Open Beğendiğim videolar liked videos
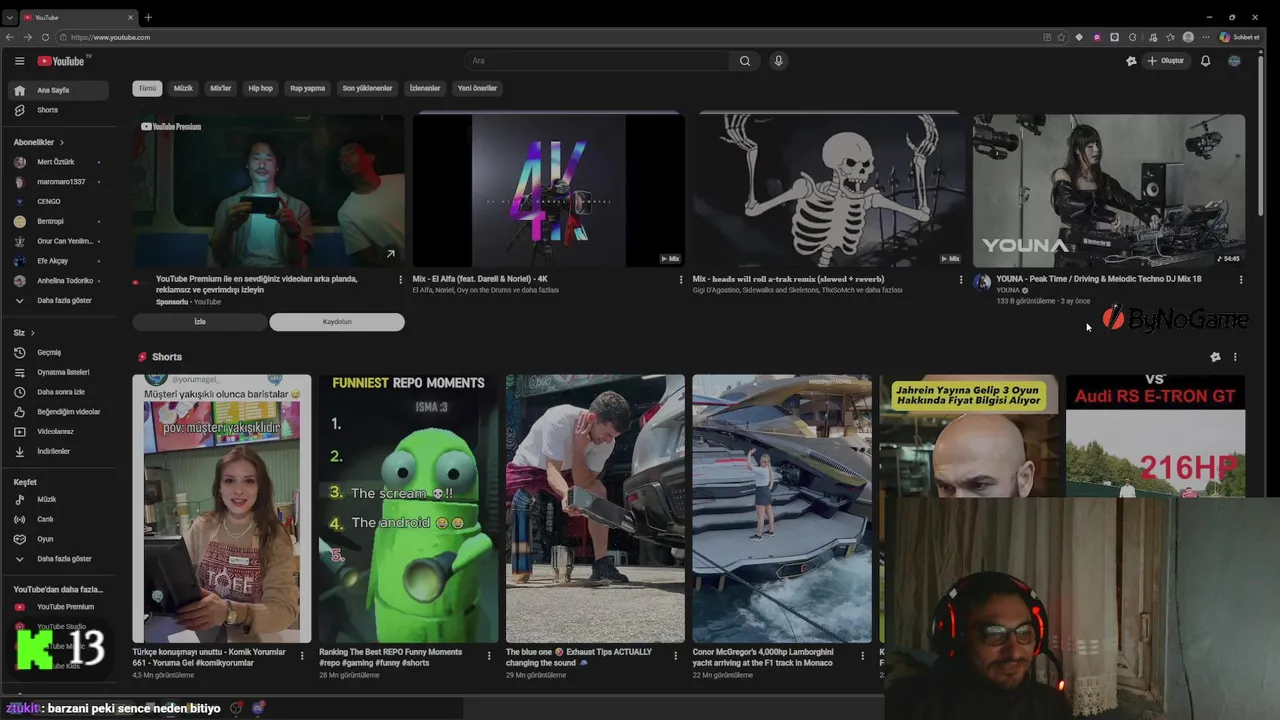The width and height of the screenshot is (1280, 720). (60, 412)
